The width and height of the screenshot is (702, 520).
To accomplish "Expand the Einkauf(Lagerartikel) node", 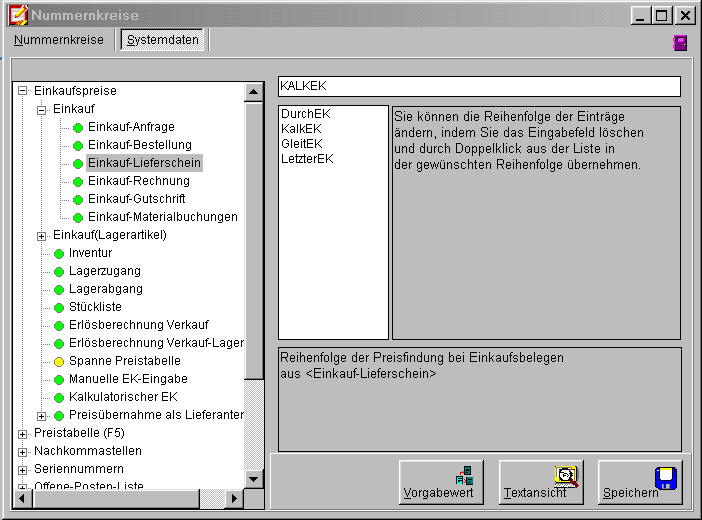I will pyautogui.click(x=41, y=235).
